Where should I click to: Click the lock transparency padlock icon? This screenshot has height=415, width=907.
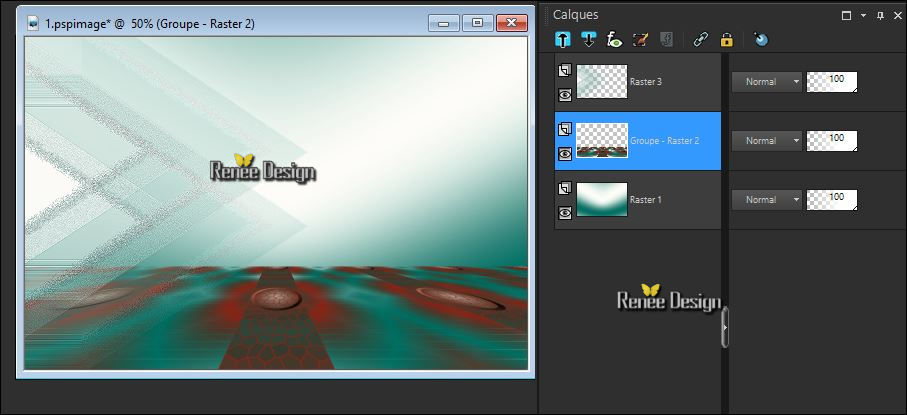(x=727, y=39)
